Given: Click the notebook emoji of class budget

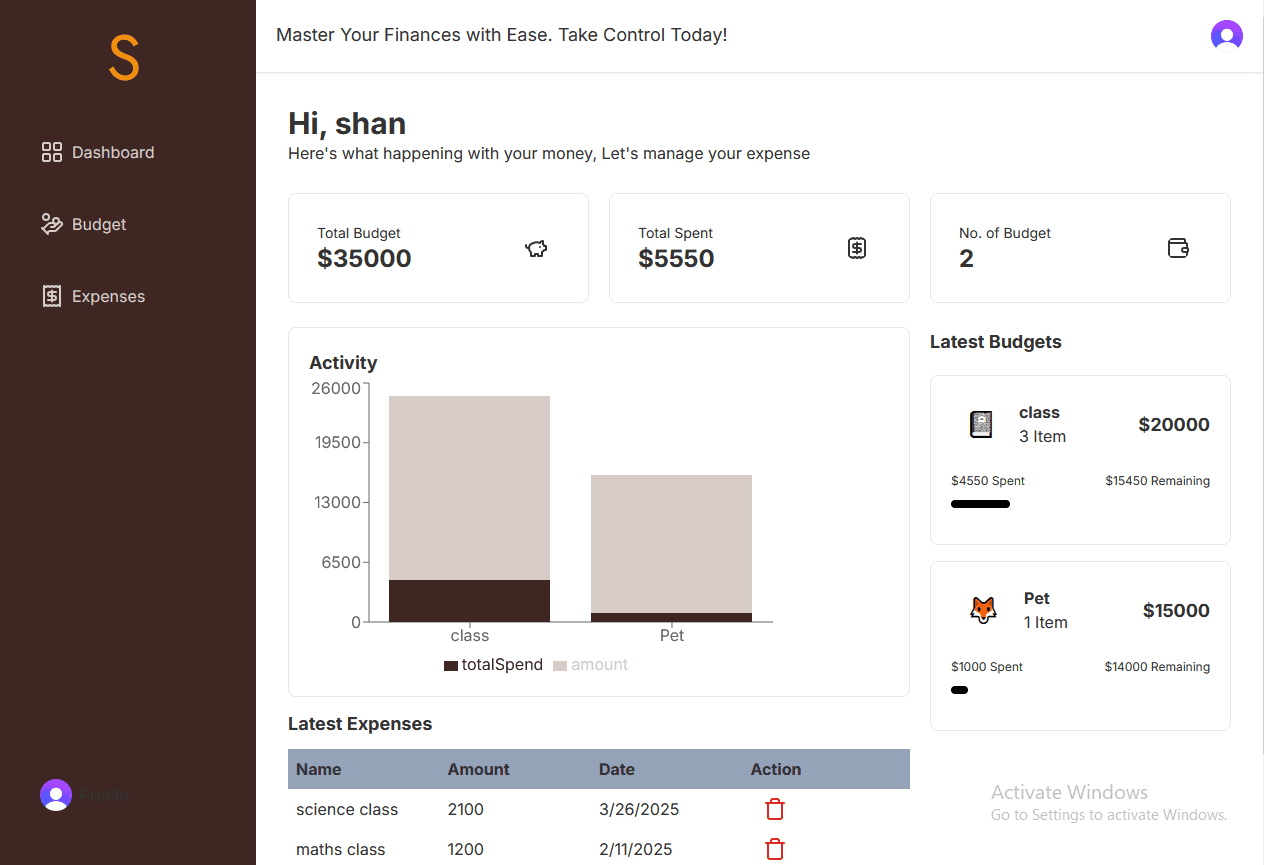Looking at the screenshot, I should tap(981, 424).
